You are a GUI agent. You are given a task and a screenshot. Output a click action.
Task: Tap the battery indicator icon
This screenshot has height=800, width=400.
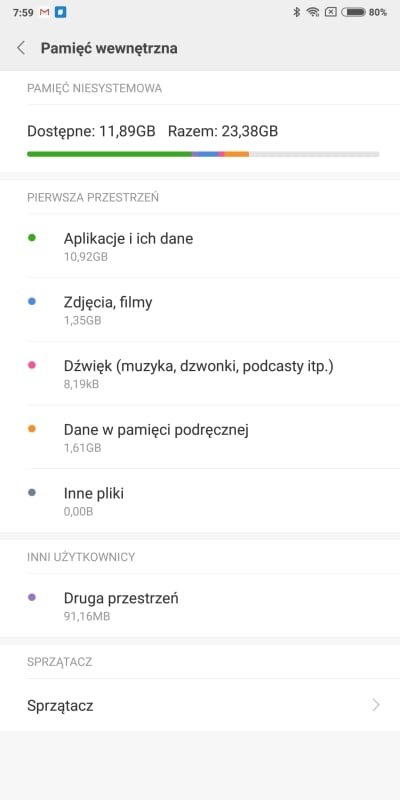(x=354, y=12)
